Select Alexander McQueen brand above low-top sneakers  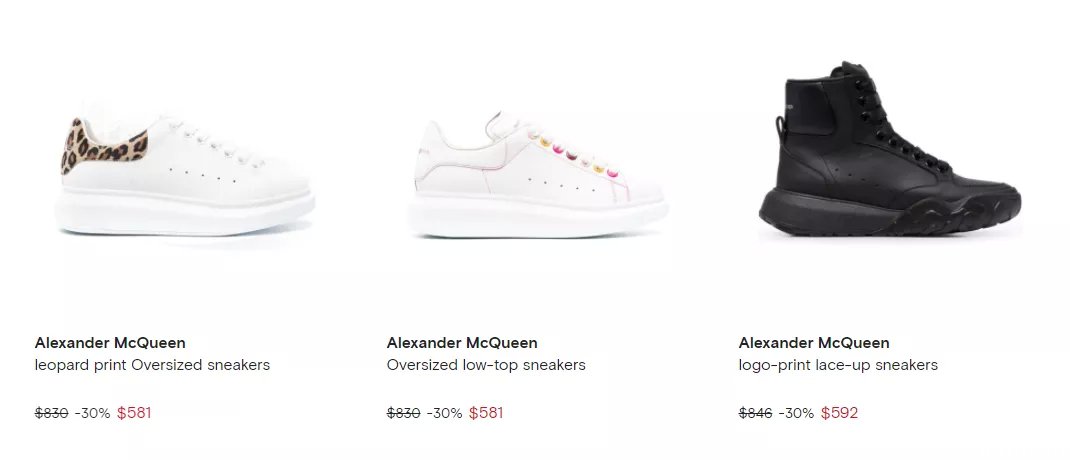coord(462,343)
